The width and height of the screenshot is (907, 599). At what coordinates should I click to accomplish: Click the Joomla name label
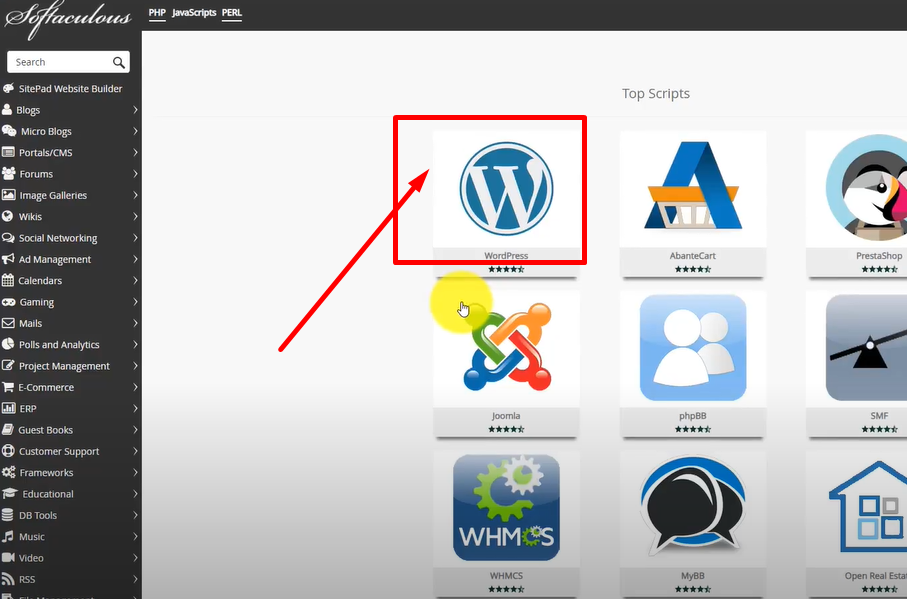coord(506,416)
